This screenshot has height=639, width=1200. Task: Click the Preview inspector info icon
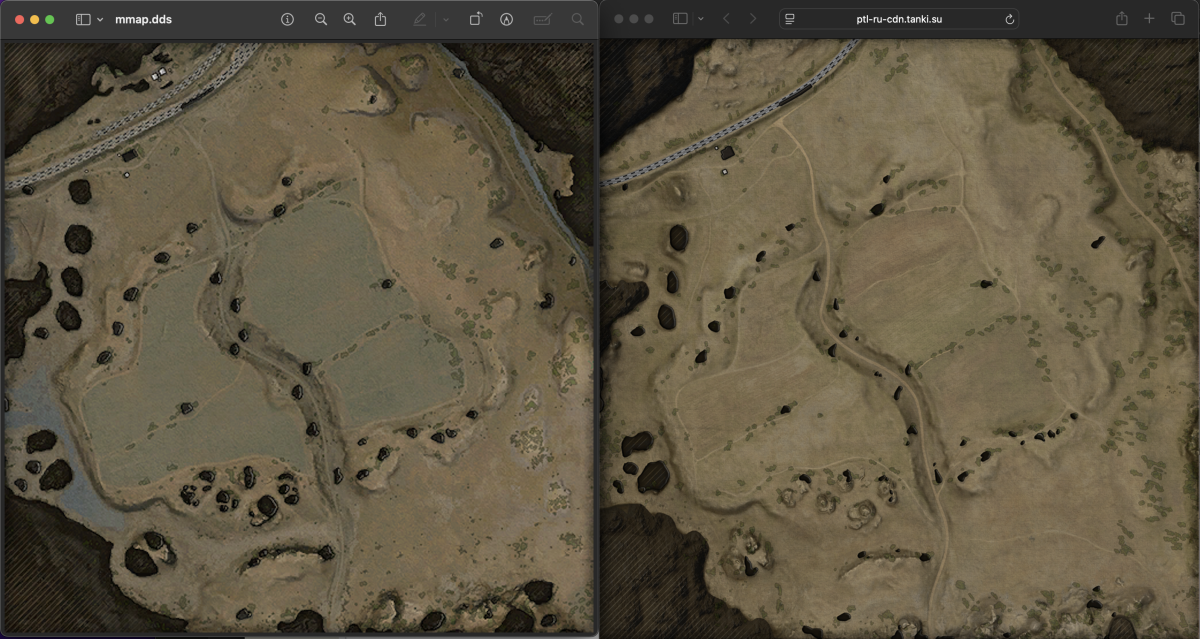pos(288,19)
